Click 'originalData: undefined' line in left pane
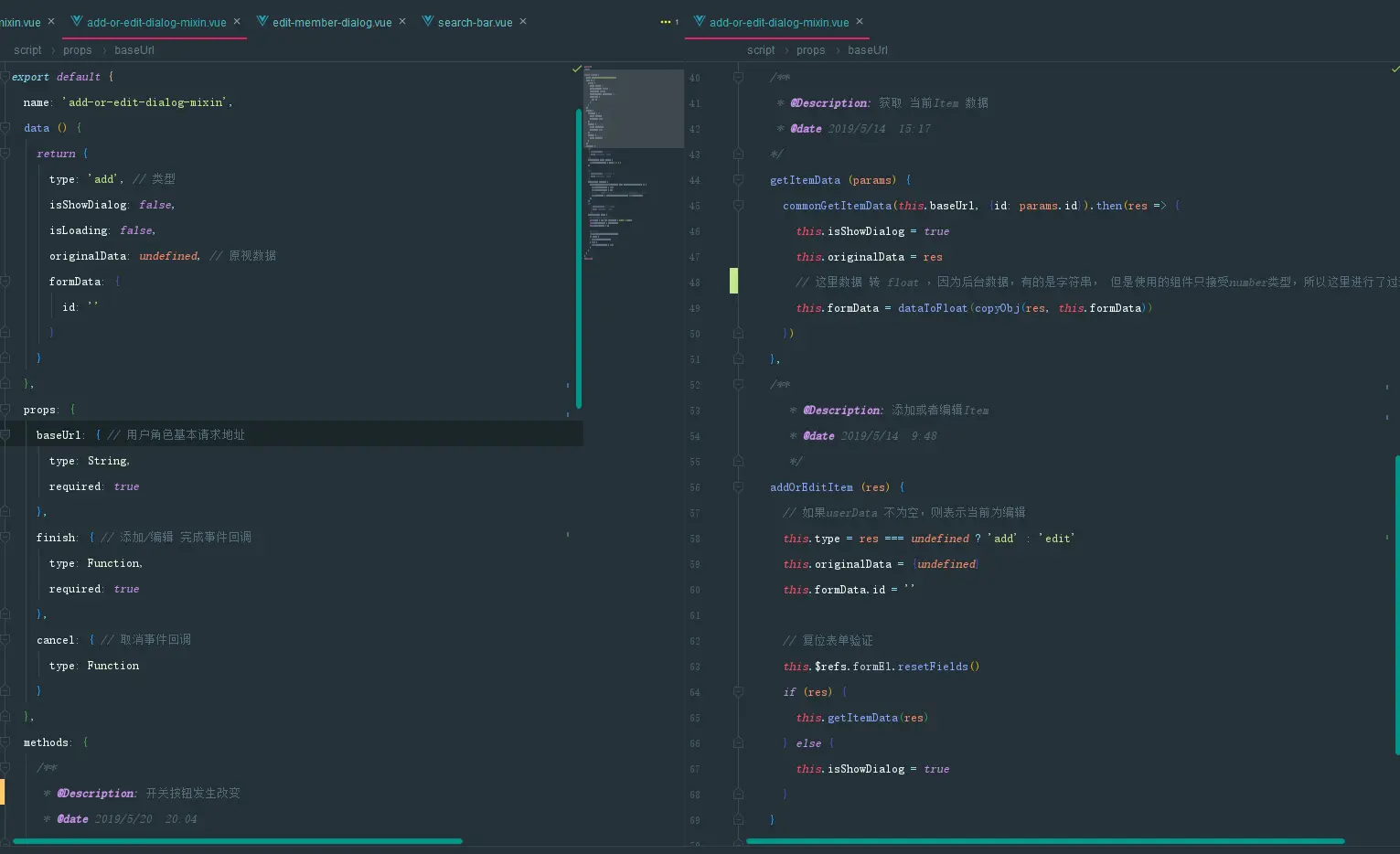1400x854 pixels. click(x=163, y=256)
